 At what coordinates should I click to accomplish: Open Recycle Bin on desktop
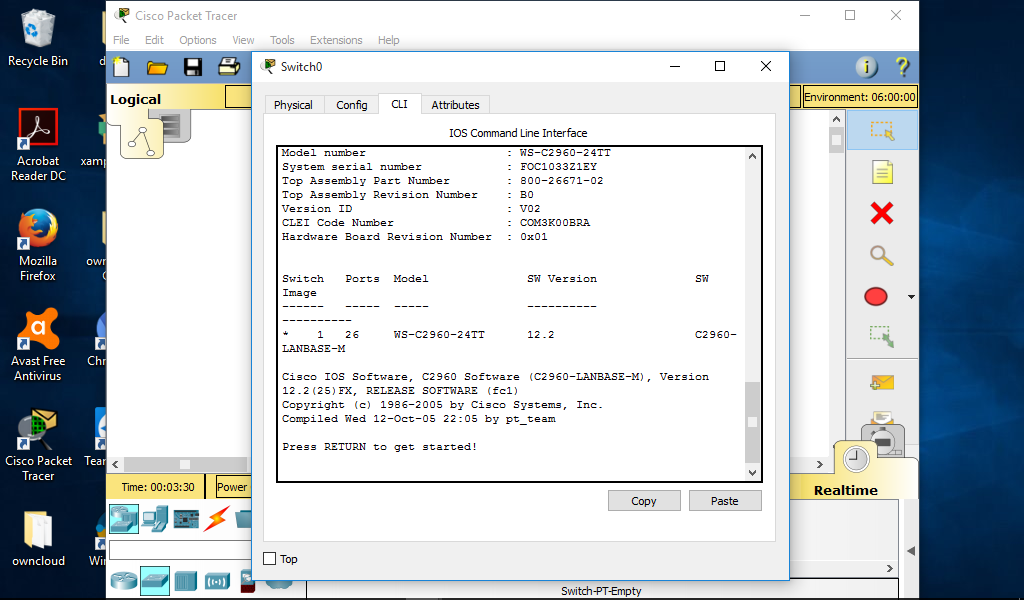tap(37, 38)
